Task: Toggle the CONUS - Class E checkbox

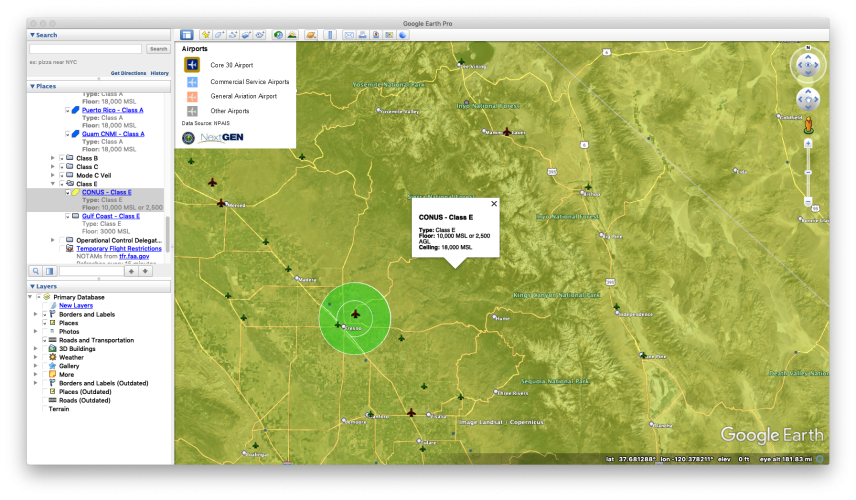Action: [x=68, y=193]
